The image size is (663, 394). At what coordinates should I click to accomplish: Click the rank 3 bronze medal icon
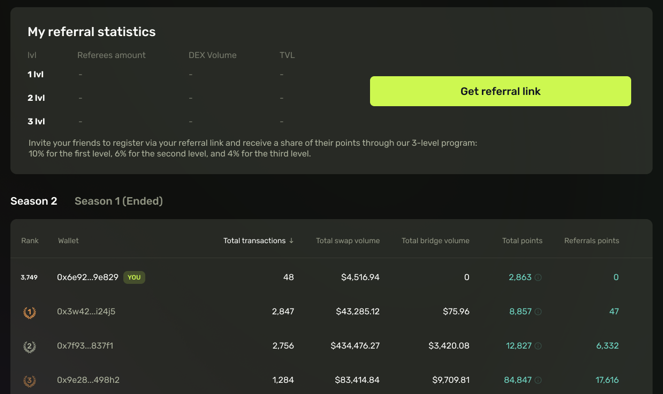tap(29, 381)
